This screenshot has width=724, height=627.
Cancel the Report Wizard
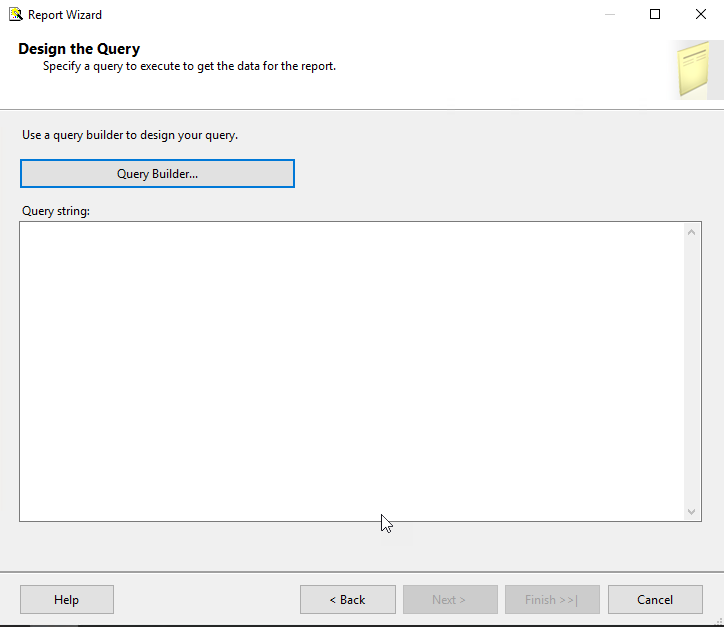point(655,600)
